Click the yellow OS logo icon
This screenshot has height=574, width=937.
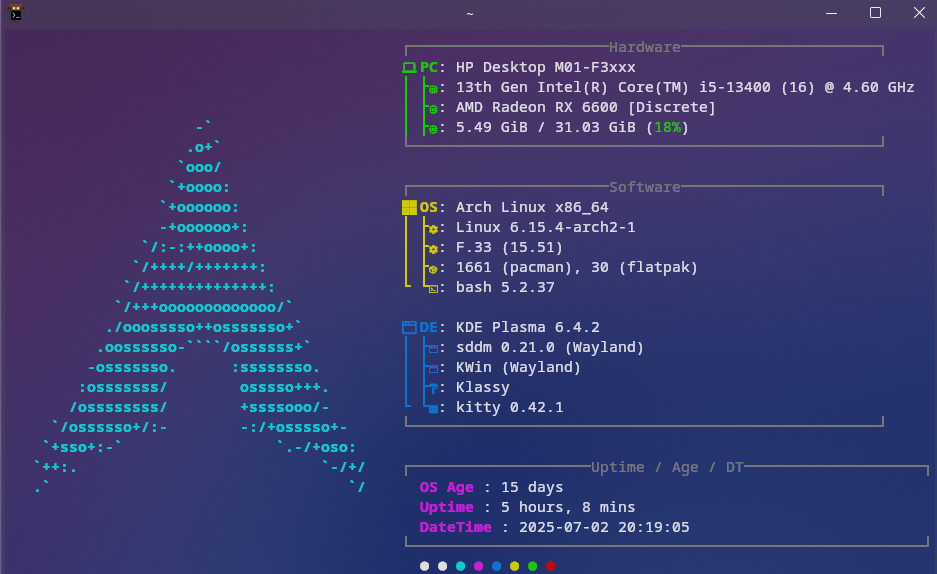click(409, 207)
